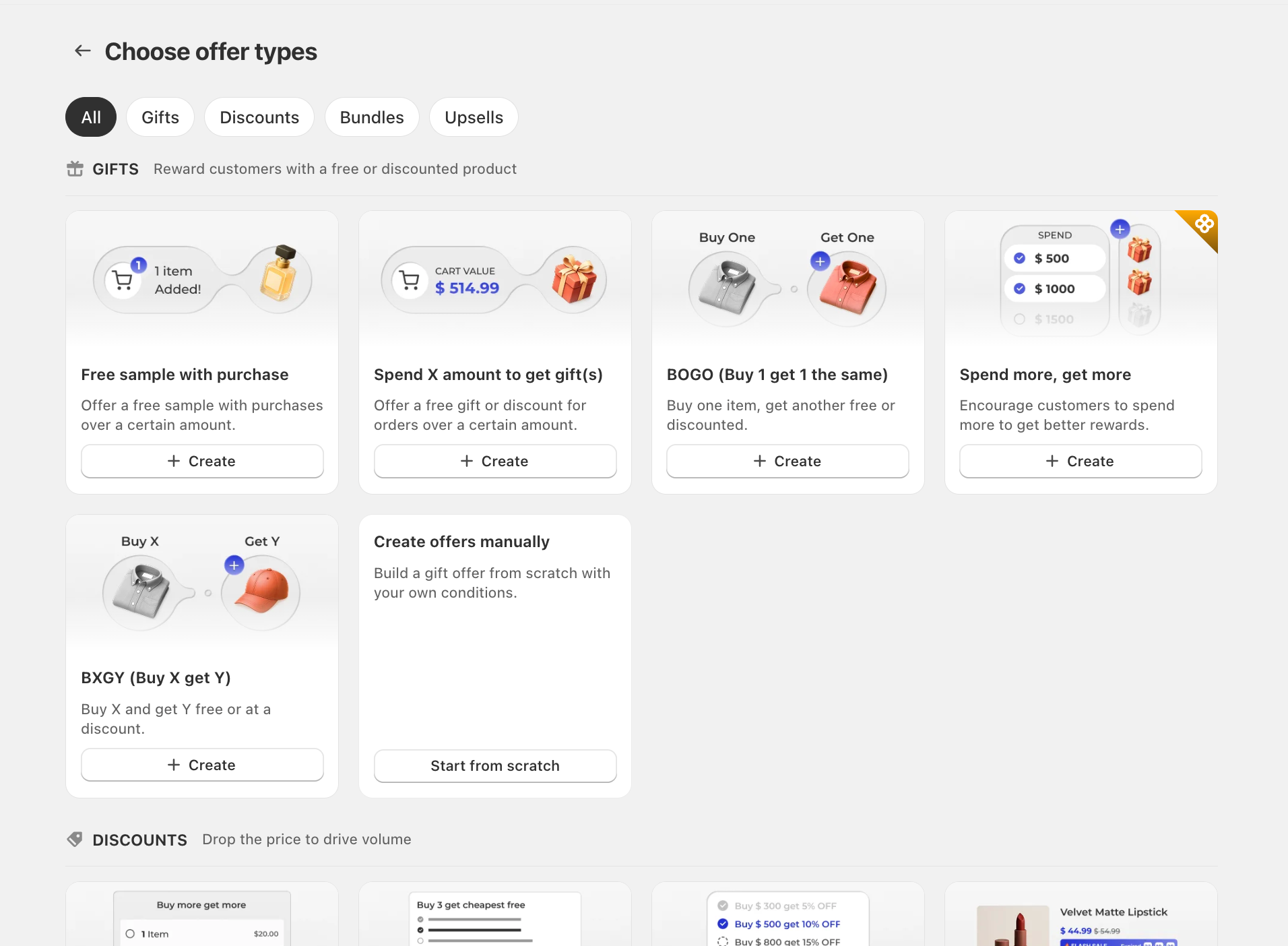Image resolution: width=1288 pixels, height=946 pixels.
Task: Click the cart icon with 1 item badge
Action: [123, 280]
